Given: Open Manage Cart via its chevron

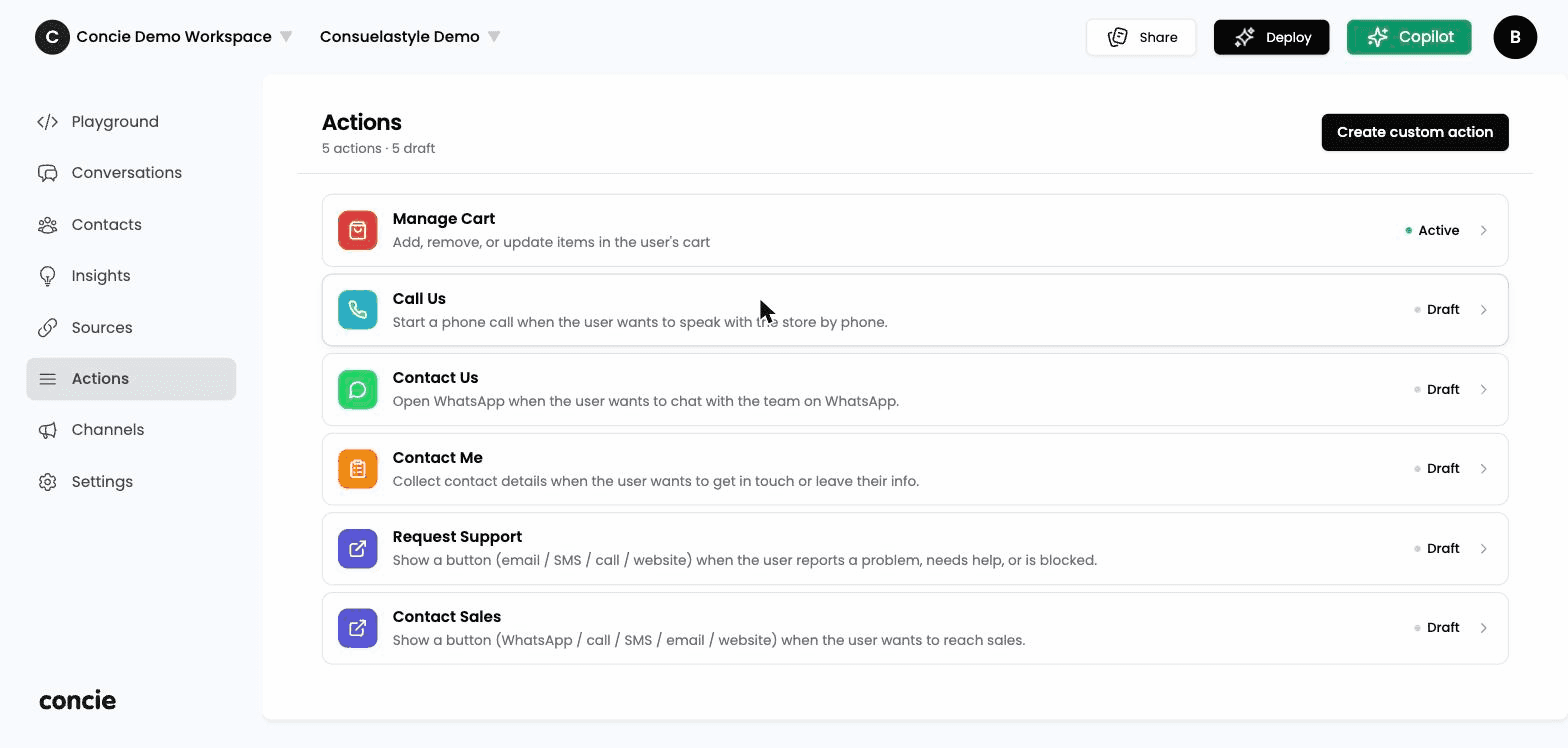Looking at the screenshot, I should pyautogui.click(x=1484, y=230).
